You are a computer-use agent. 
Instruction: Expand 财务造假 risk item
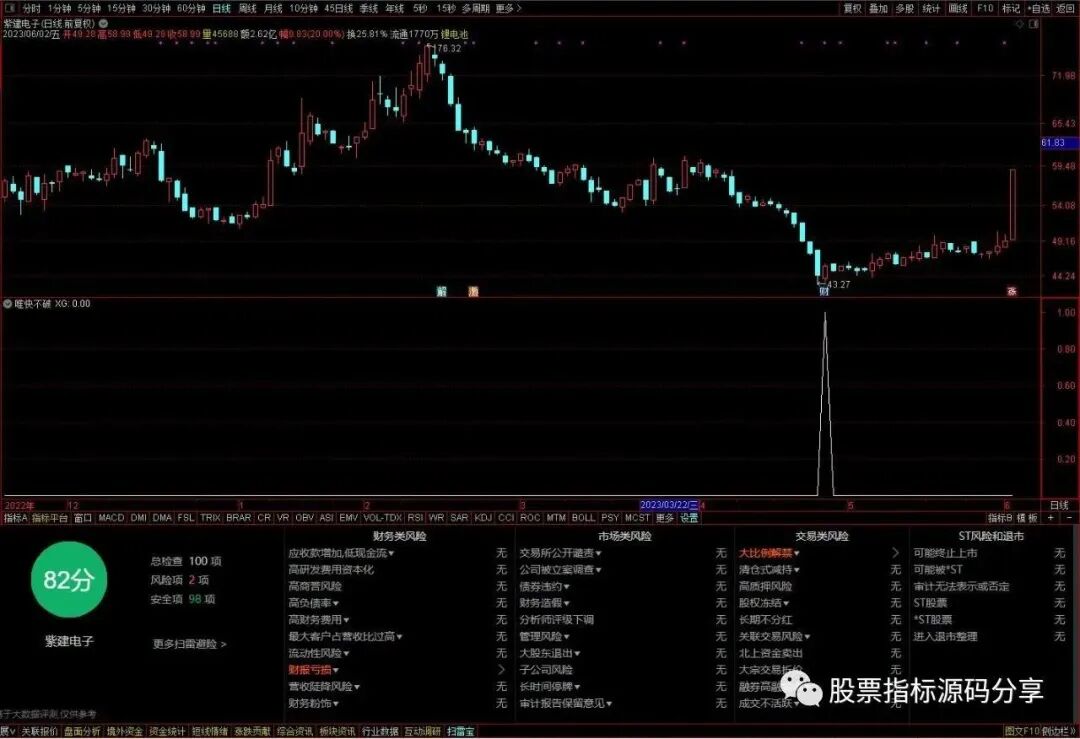click(x=544, y=603)
